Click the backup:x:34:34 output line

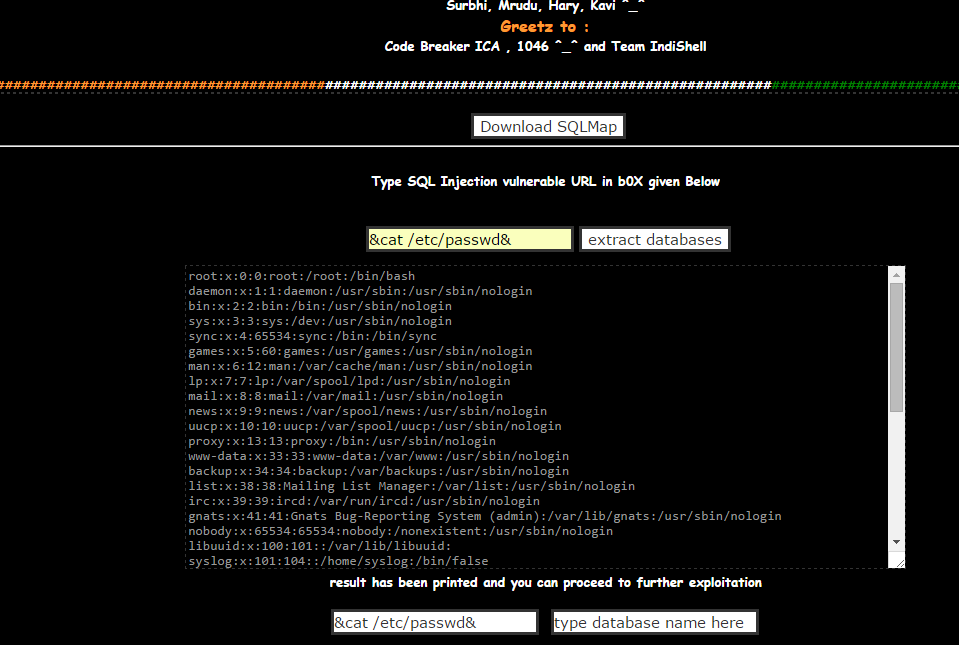click(379, 471)
